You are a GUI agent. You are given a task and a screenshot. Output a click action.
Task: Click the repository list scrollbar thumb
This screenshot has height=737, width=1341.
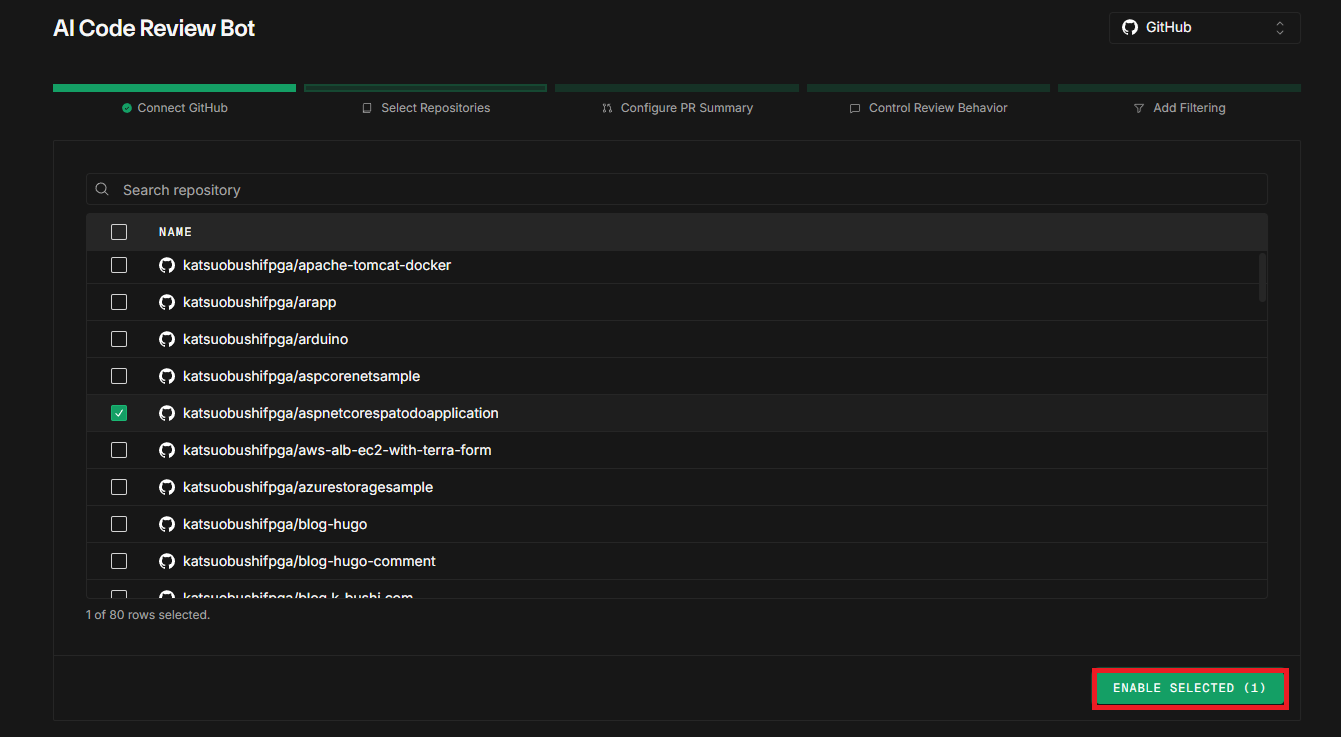tap(1262, 277)
